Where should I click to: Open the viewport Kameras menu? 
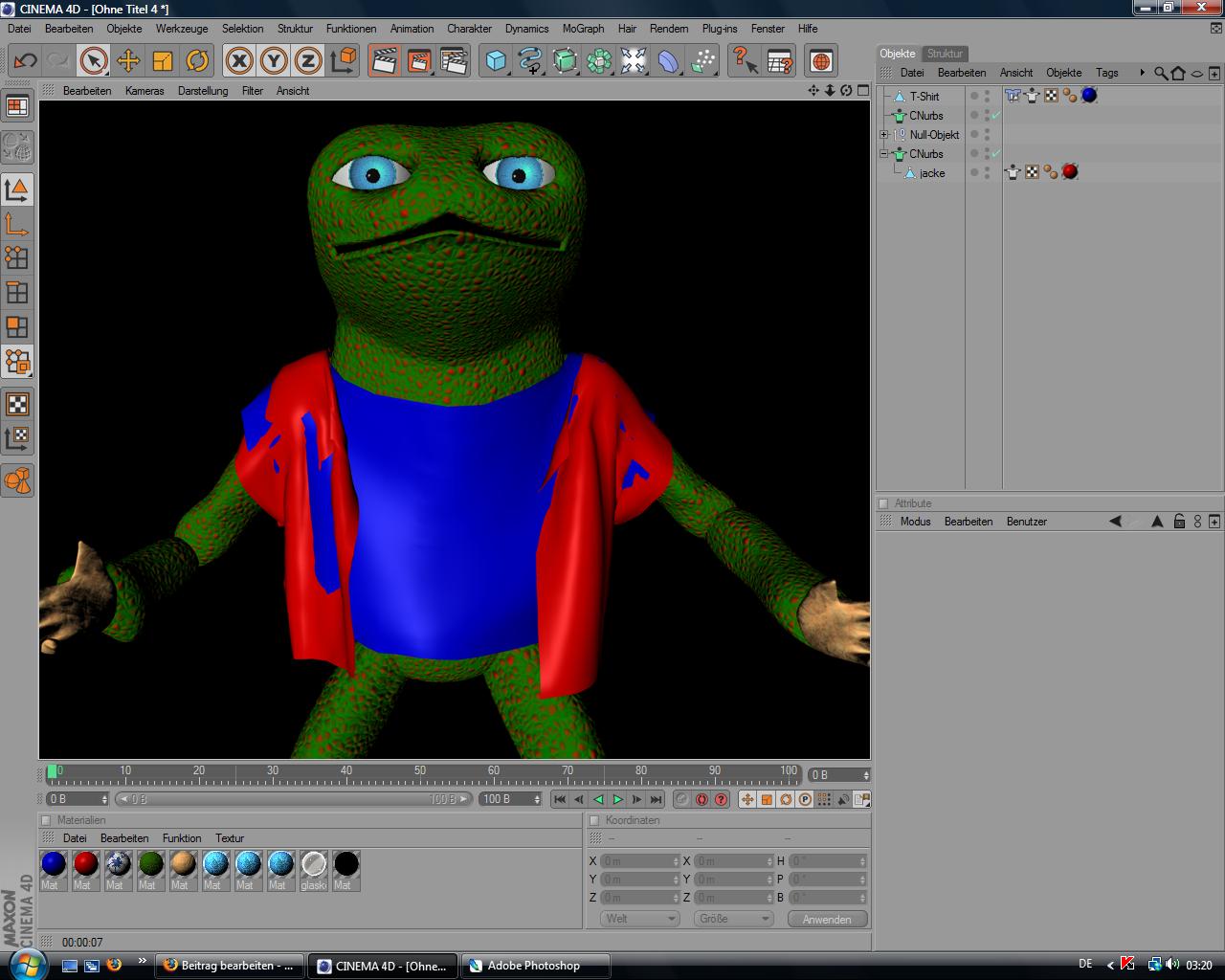pos(145,91)
